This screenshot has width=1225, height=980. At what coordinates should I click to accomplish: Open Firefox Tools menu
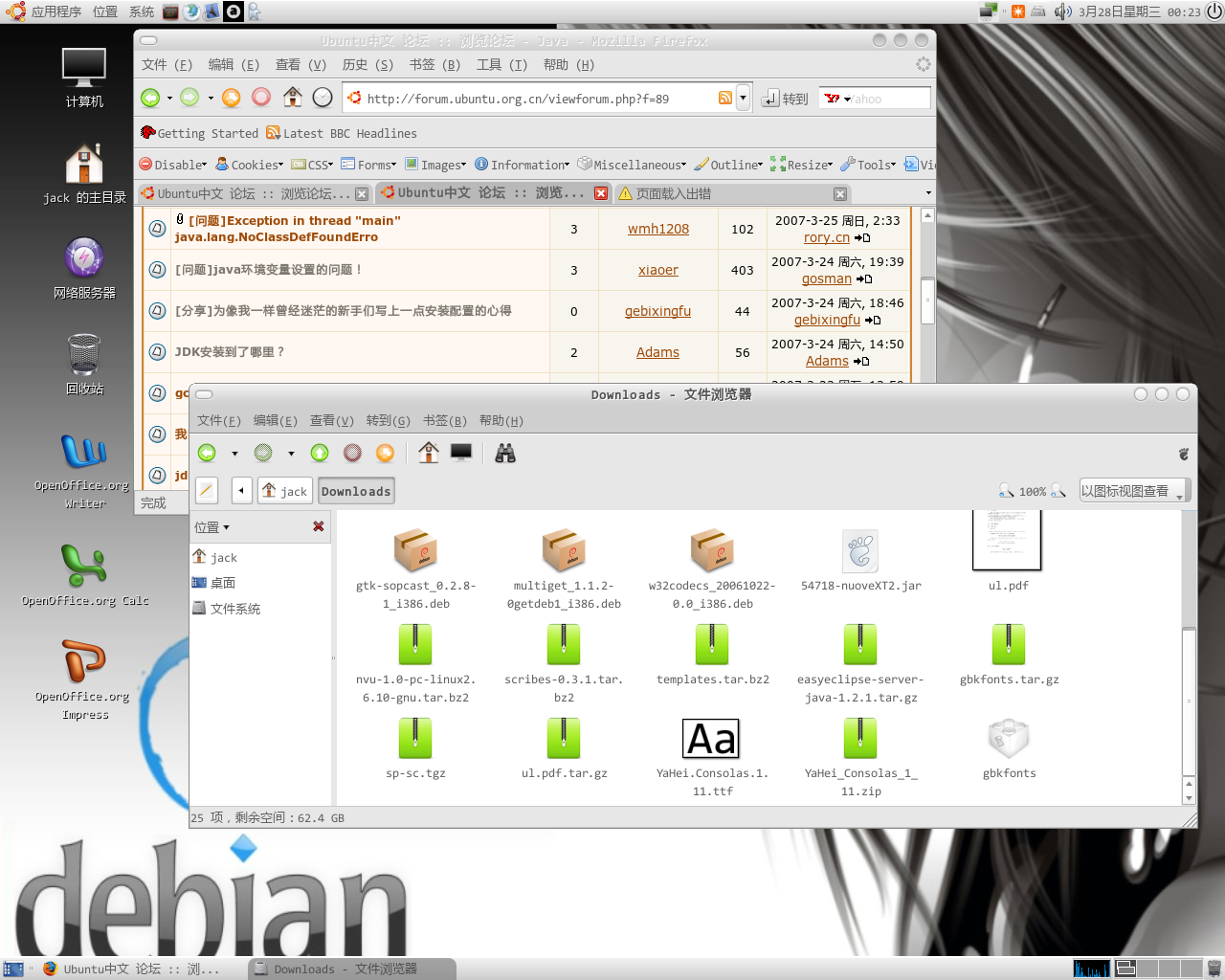[501, 64]
